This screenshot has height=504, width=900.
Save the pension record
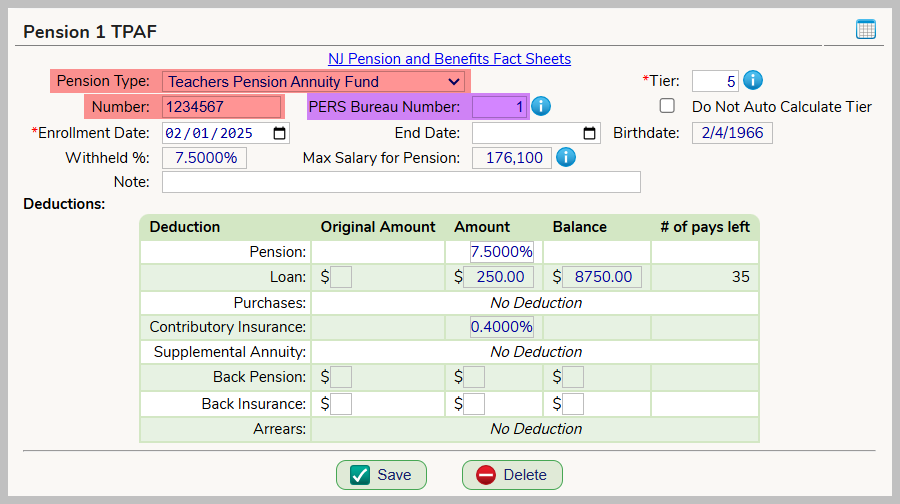pyautogui.click(x=381, y=475)
